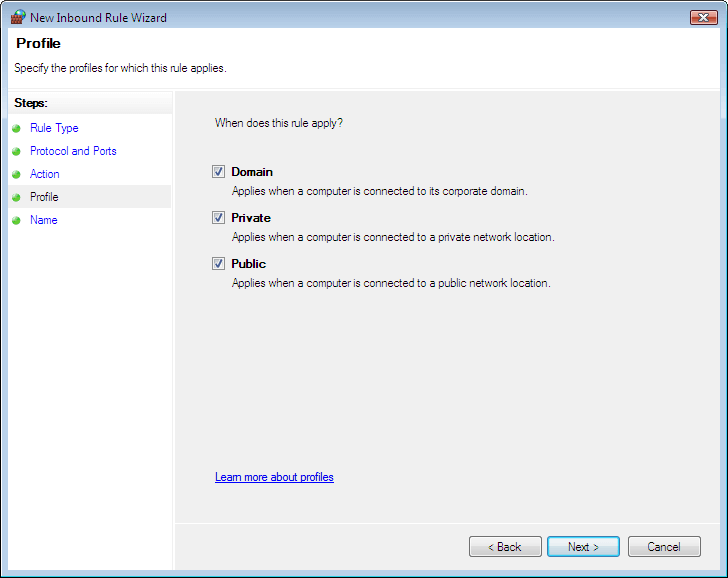Click the Back button
Image resolution: width=728 pixels, height=578 pixels.
[505, 546]
